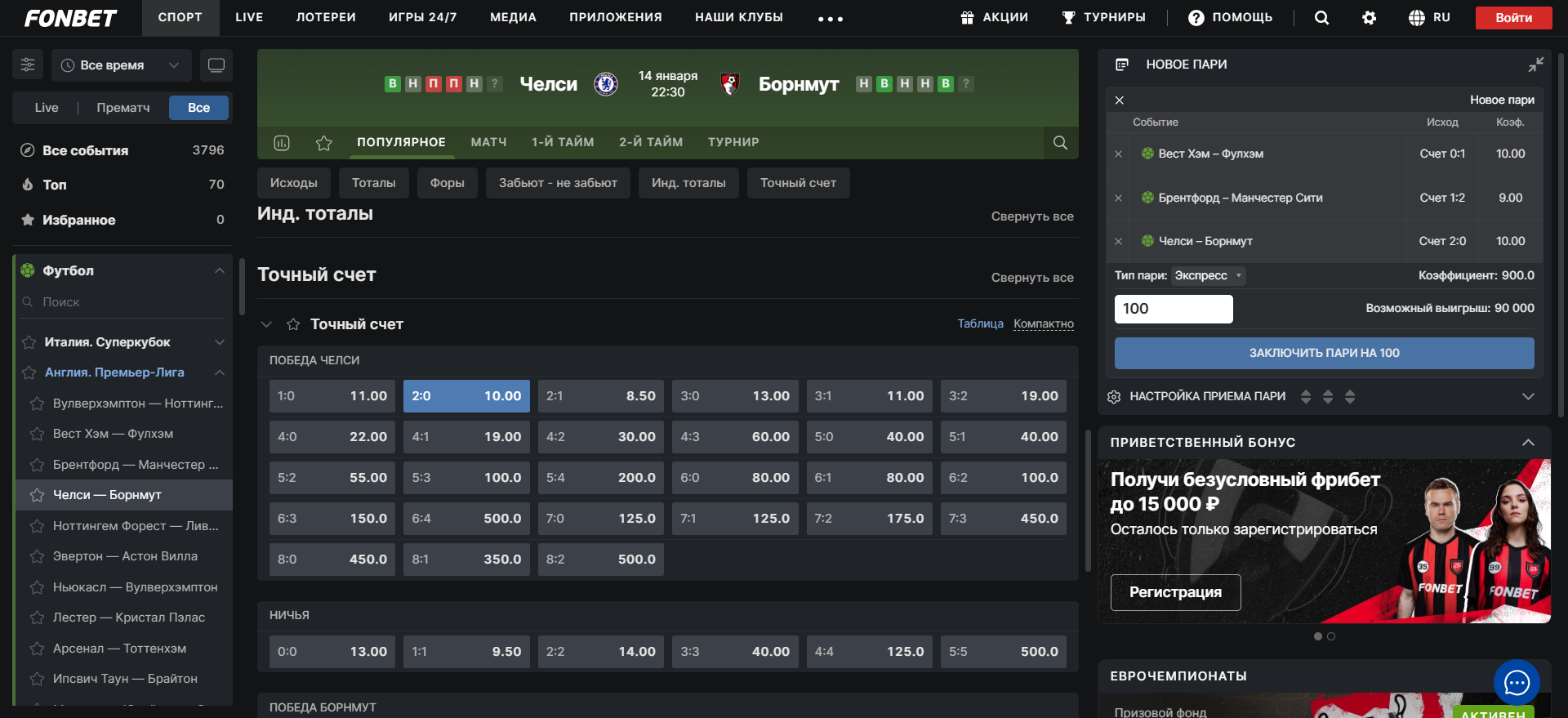1568x718 pixels.
Task: Click the bet amount input field
Action: pos(1174,310)
